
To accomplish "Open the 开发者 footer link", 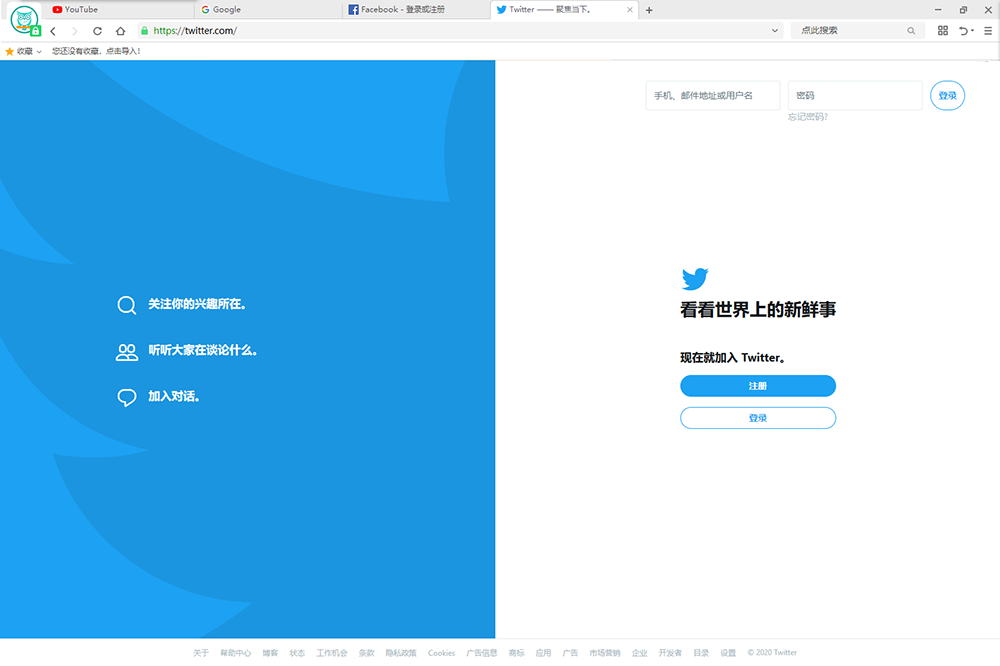I will (670, 653).
